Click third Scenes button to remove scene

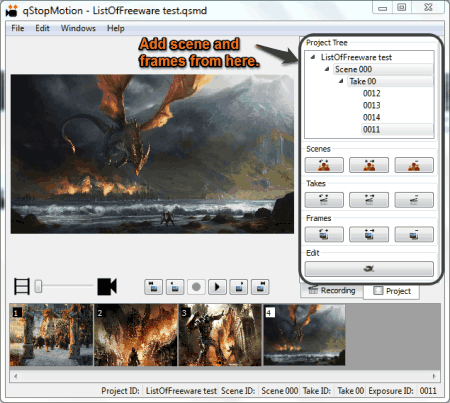click(414, 165)
